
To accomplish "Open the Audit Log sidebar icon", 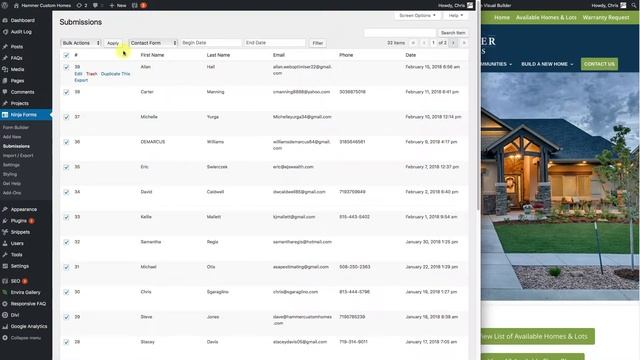I will (5, 31).
